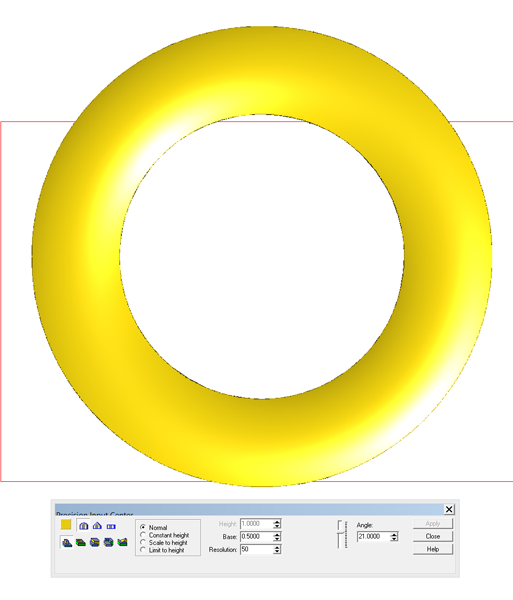Decrease the Base value with down arrow

coord(277,539)
